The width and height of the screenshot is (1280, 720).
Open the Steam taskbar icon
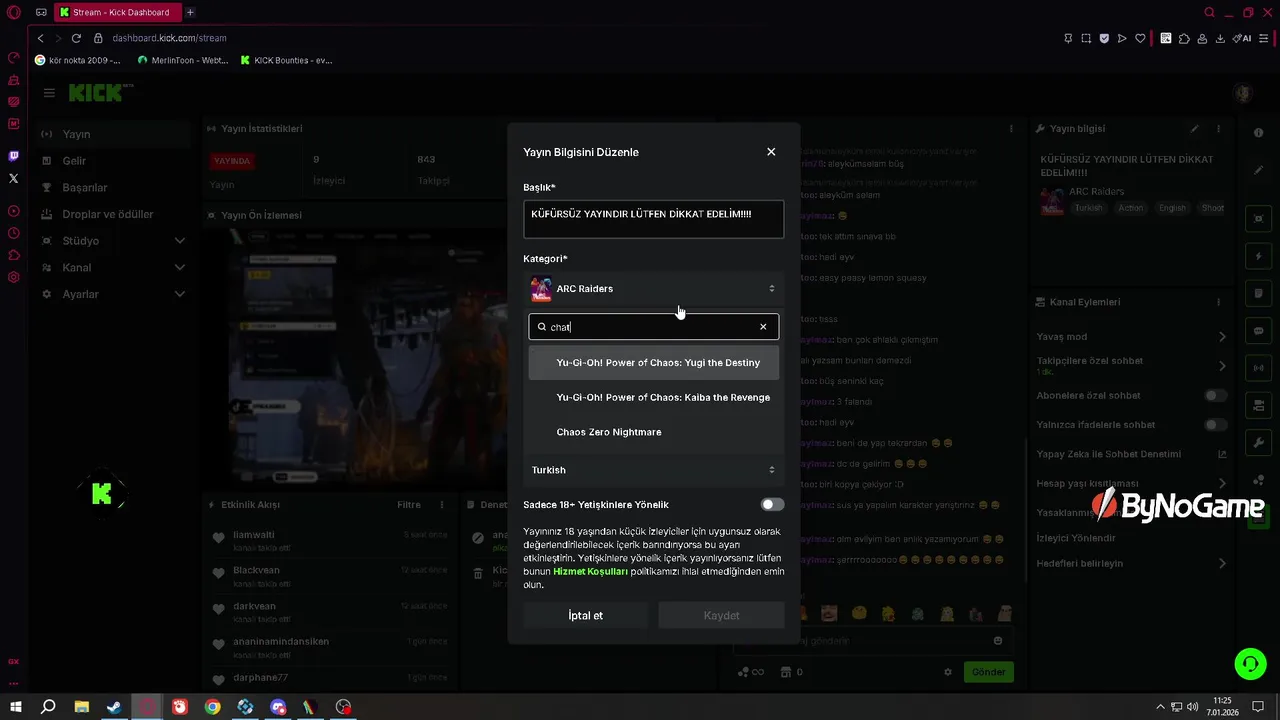tap(114, 707)
